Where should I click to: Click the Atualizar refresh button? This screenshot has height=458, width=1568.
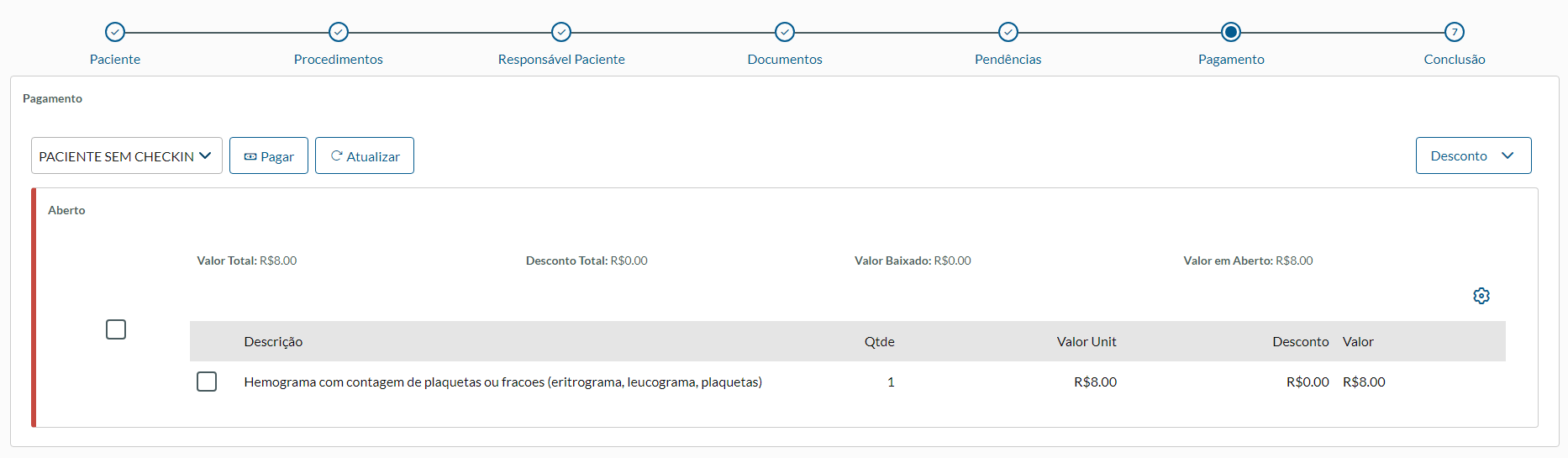[365, 156]
